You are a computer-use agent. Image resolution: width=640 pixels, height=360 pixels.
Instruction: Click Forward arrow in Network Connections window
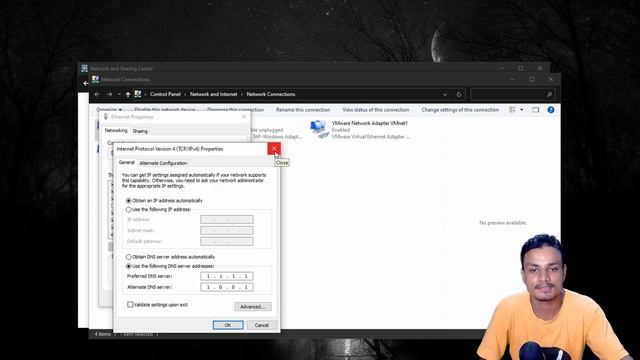(109, 94)
